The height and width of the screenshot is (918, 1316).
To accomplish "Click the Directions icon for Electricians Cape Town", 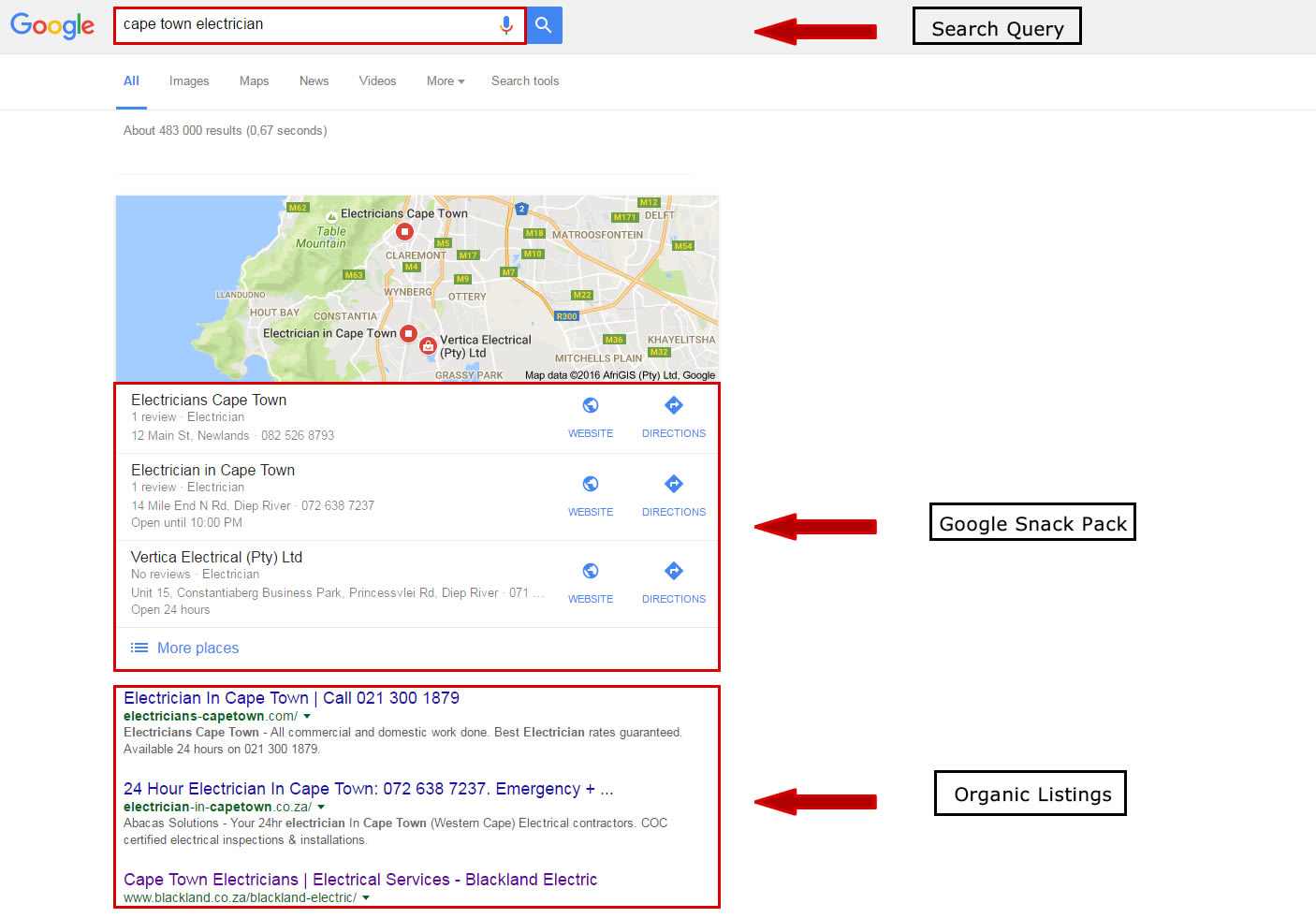I will click(x=673, y=405).
